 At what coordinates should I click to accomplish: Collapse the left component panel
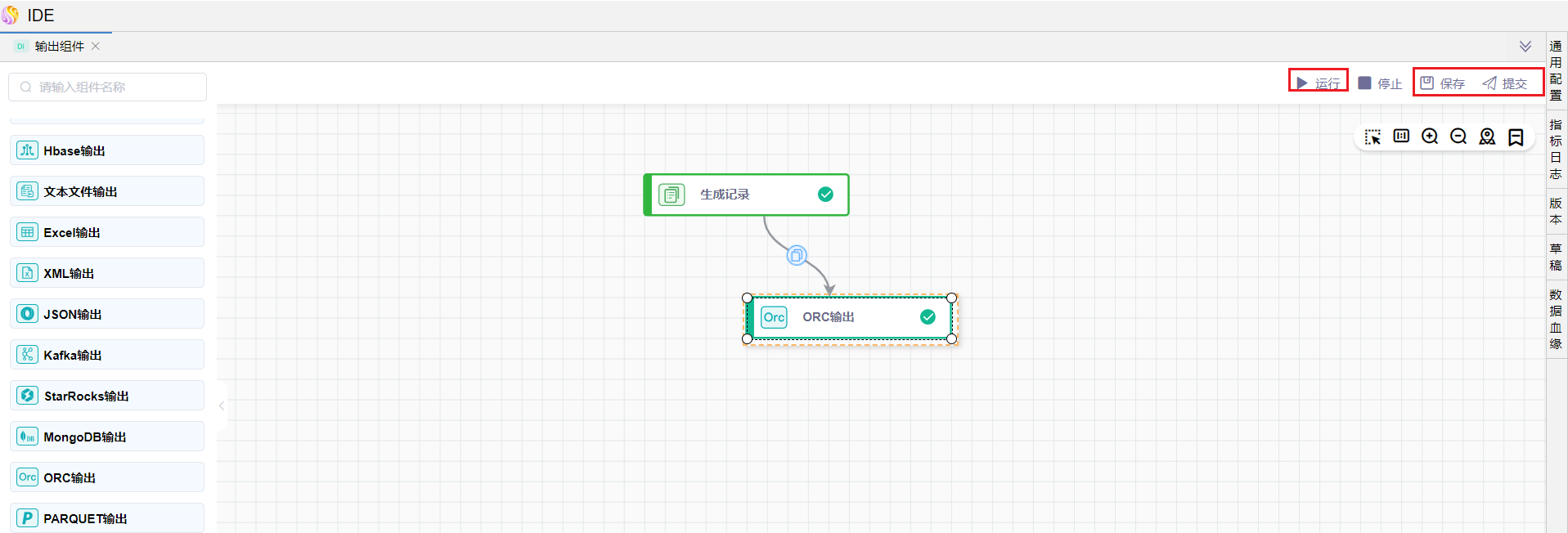pos(222,405)
